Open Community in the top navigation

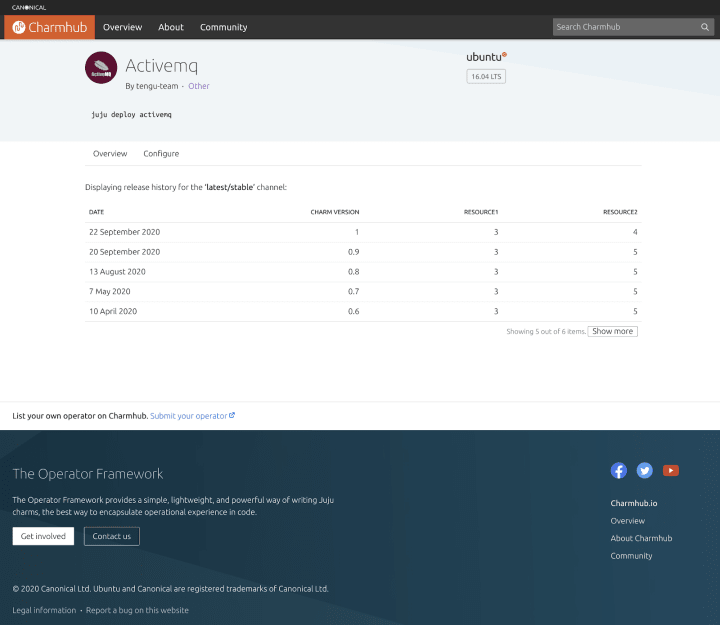[224, 27]
